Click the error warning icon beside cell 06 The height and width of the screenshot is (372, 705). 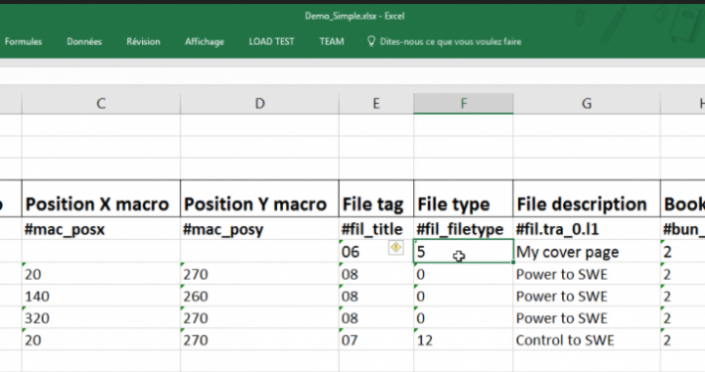click(x=396, y=247)
